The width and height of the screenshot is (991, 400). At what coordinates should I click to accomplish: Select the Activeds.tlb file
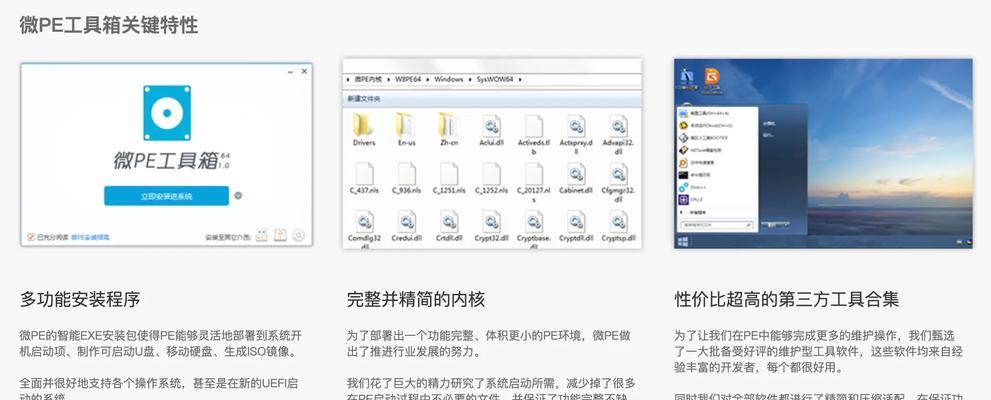[534, 135]
